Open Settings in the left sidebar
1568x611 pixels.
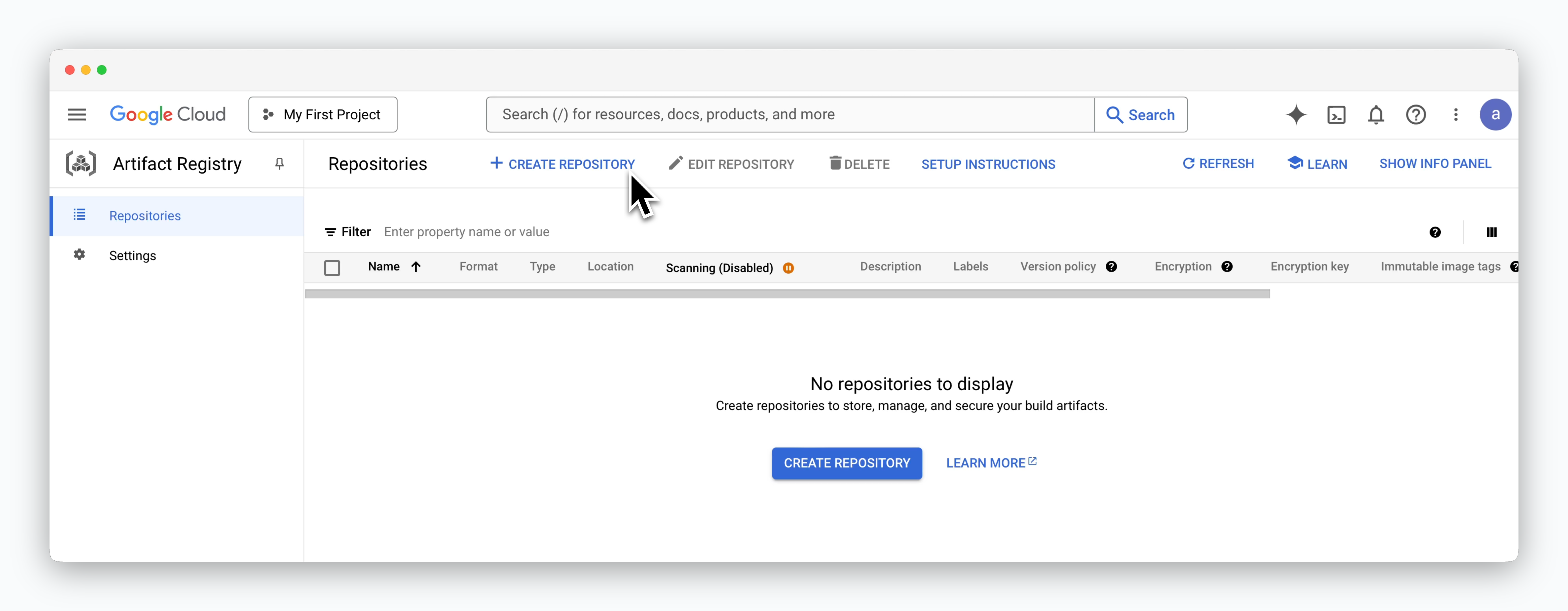(x=177, y=256)
